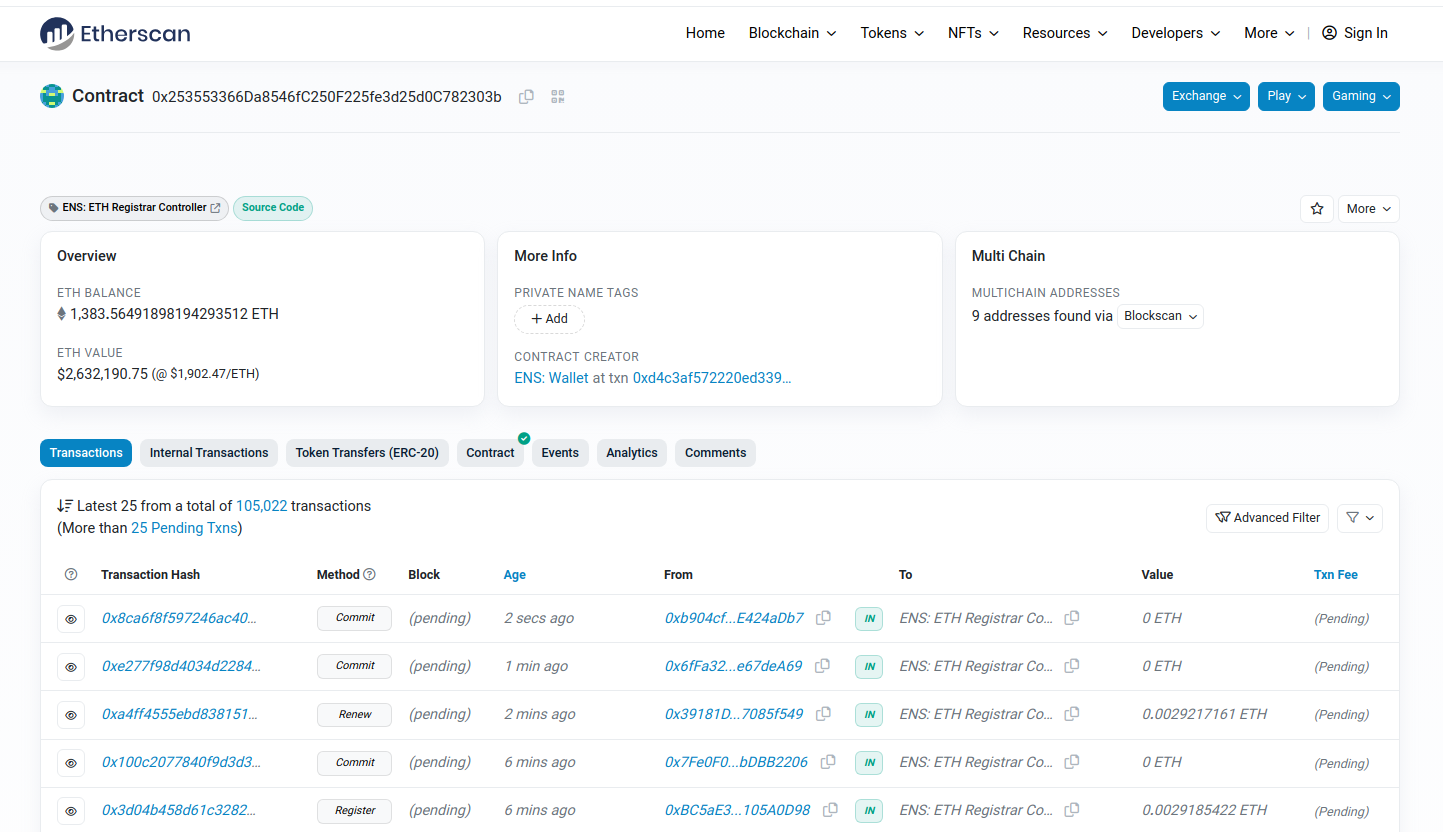1443x832 pixels.
Task: Add contract to watch list with star
Action: 1317,208
